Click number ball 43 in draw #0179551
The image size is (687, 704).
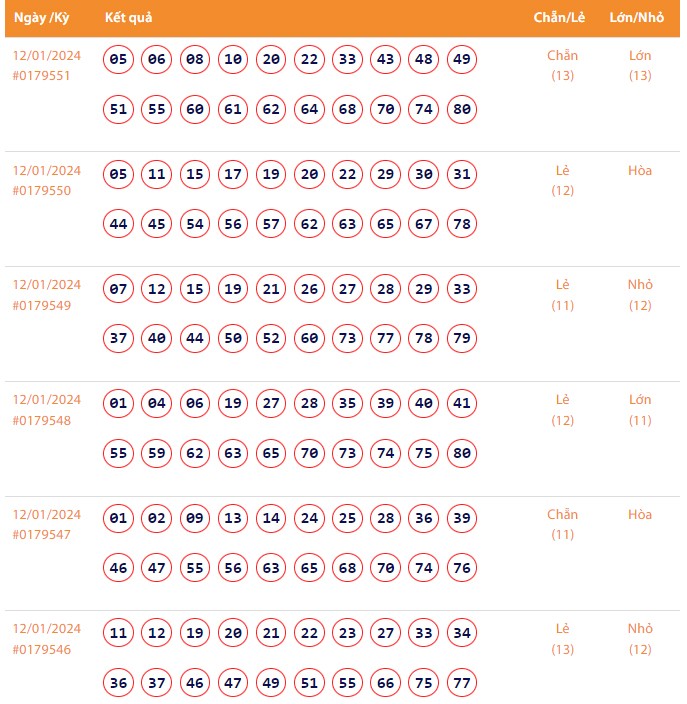385,60
